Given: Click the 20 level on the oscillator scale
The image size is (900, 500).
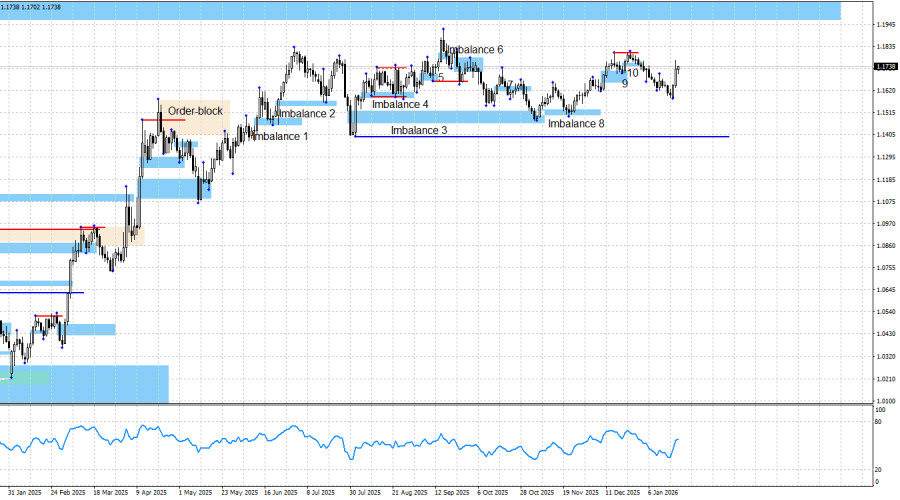Looking at the screenshot, I should [x=878, y=470].
